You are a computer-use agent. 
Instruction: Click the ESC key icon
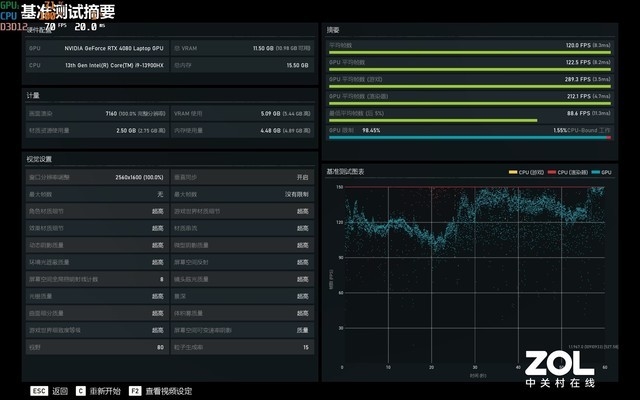tap(39, 391)
